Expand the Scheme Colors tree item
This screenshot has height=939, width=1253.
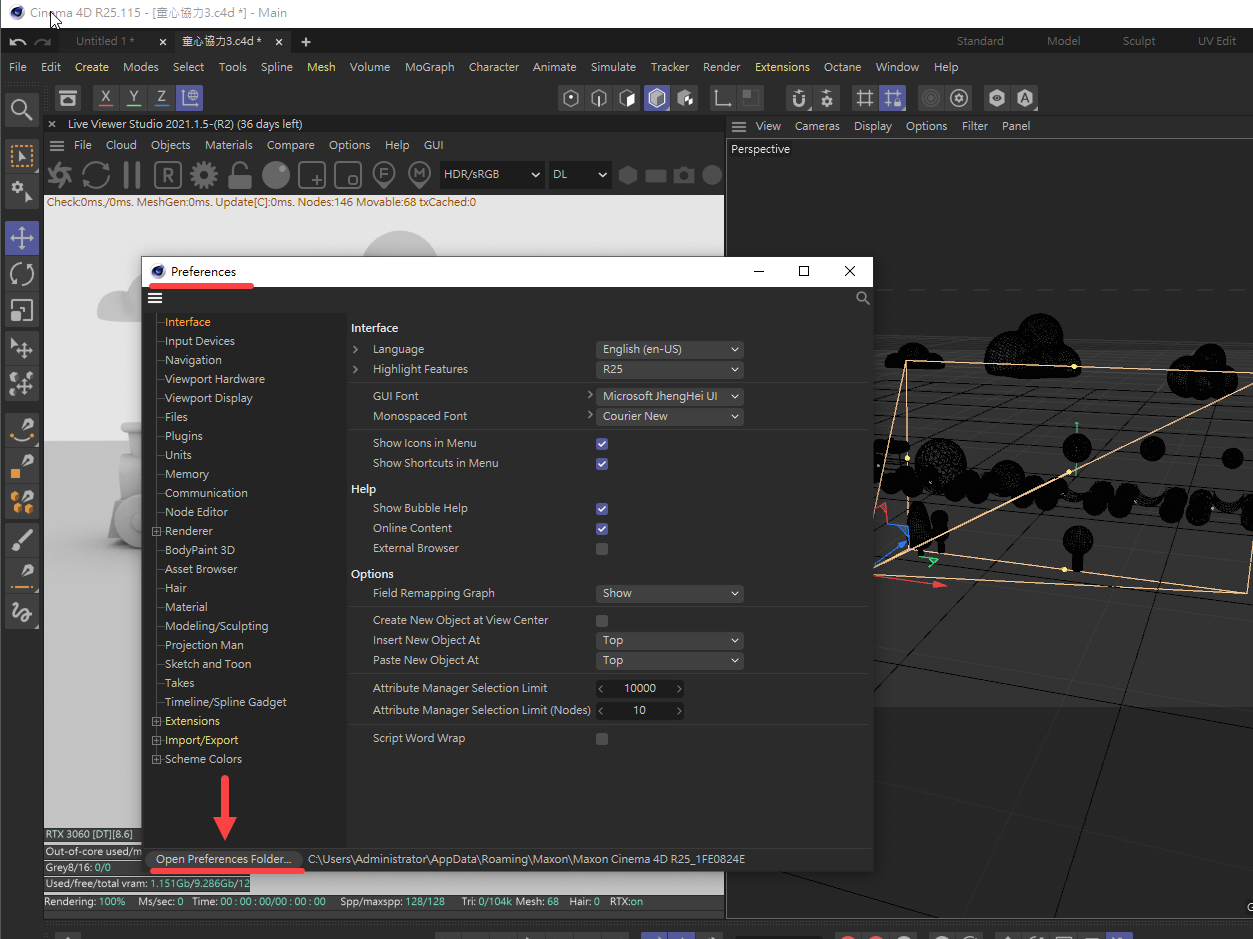[x=156, y=759]
